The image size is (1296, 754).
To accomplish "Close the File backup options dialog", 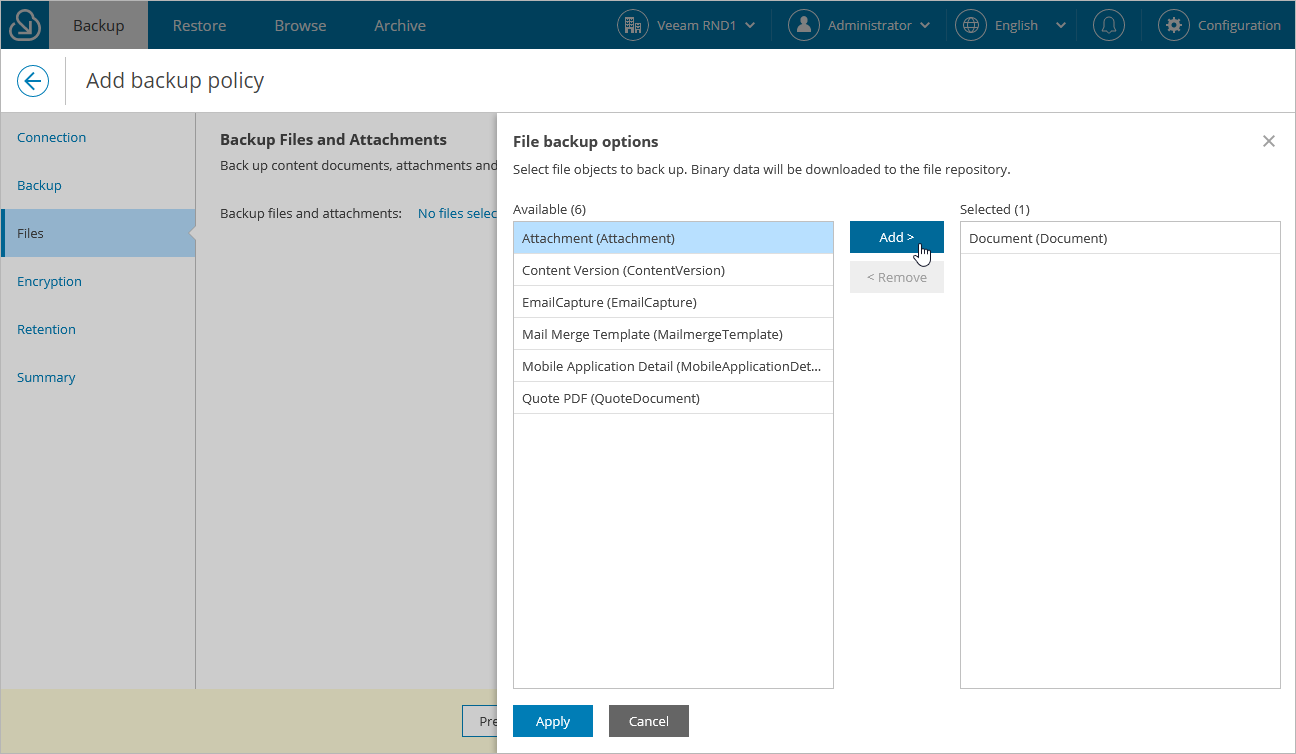I will coord(1268,141).
